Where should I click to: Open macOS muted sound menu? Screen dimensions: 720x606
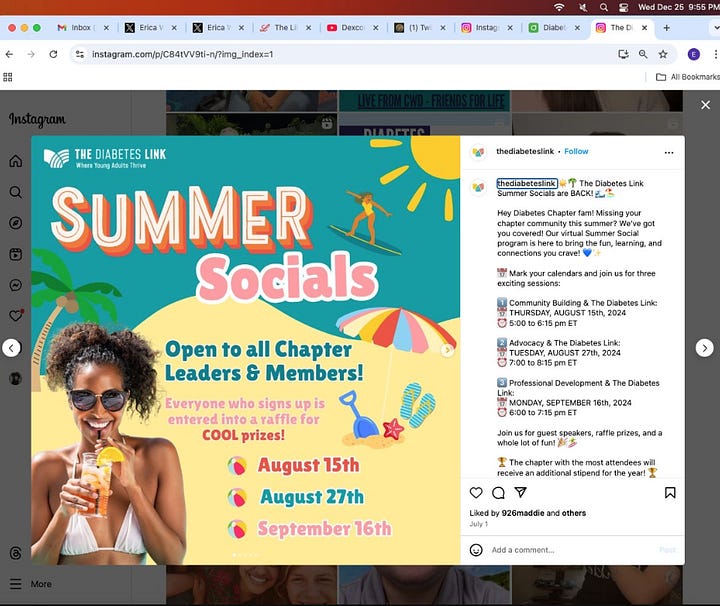pos(583,7)
